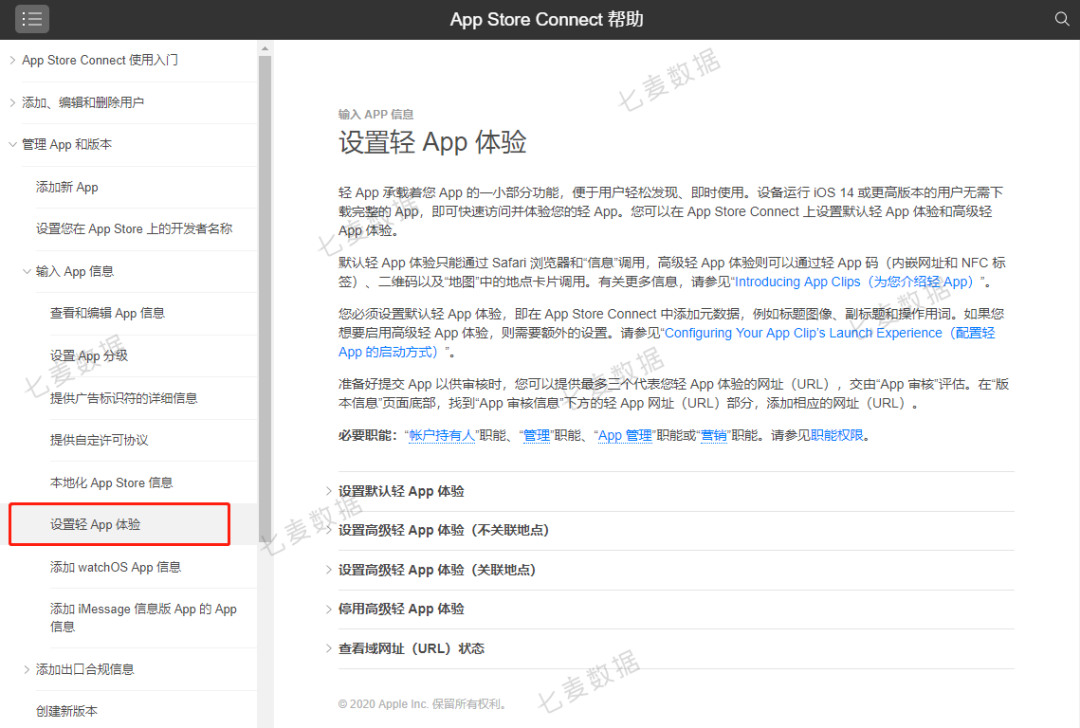The image size is (1080, 728).
Task: Expand 添加、编辑和删除用户 chevron
Action: [12, 103]
